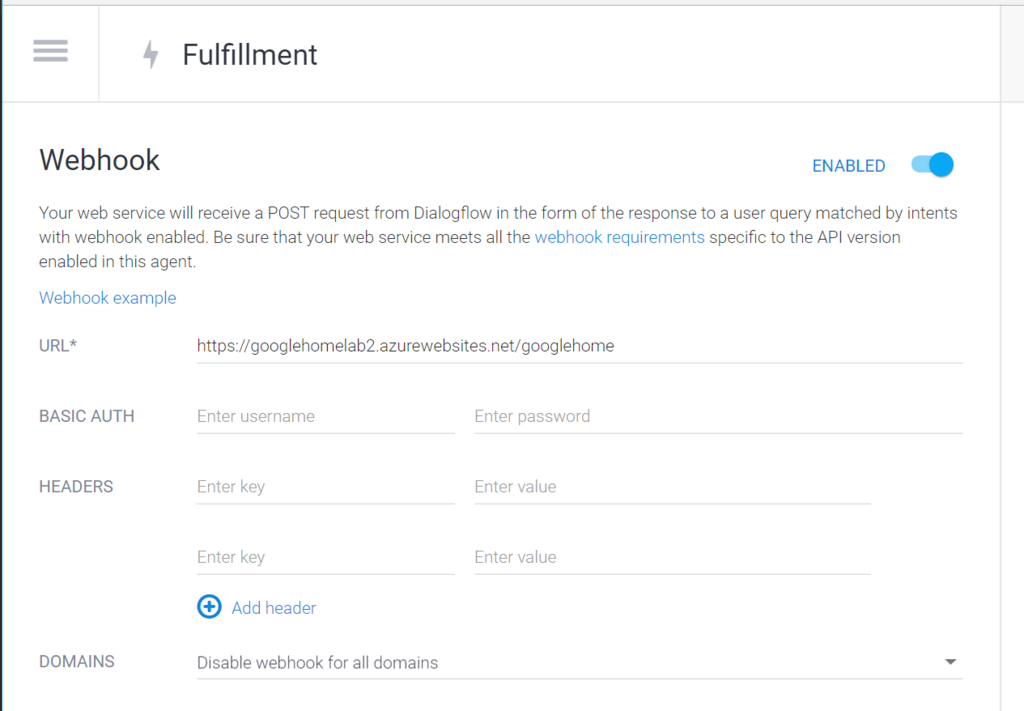Click the DOMAINS field label

[76, 661]
